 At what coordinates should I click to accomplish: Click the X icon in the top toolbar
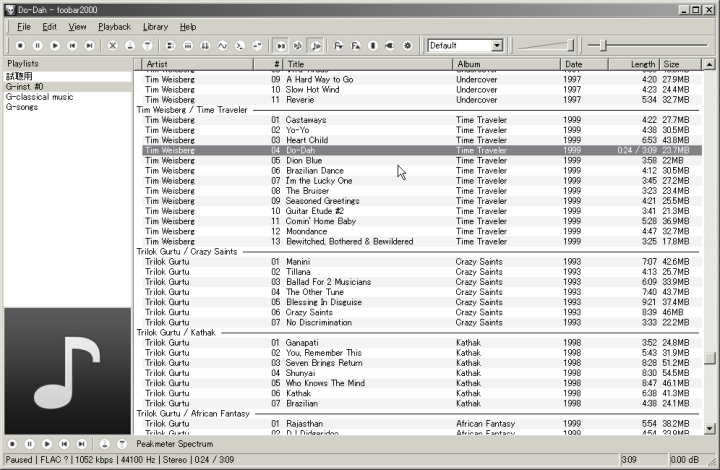pyautogui.click(x=113, y=45)
